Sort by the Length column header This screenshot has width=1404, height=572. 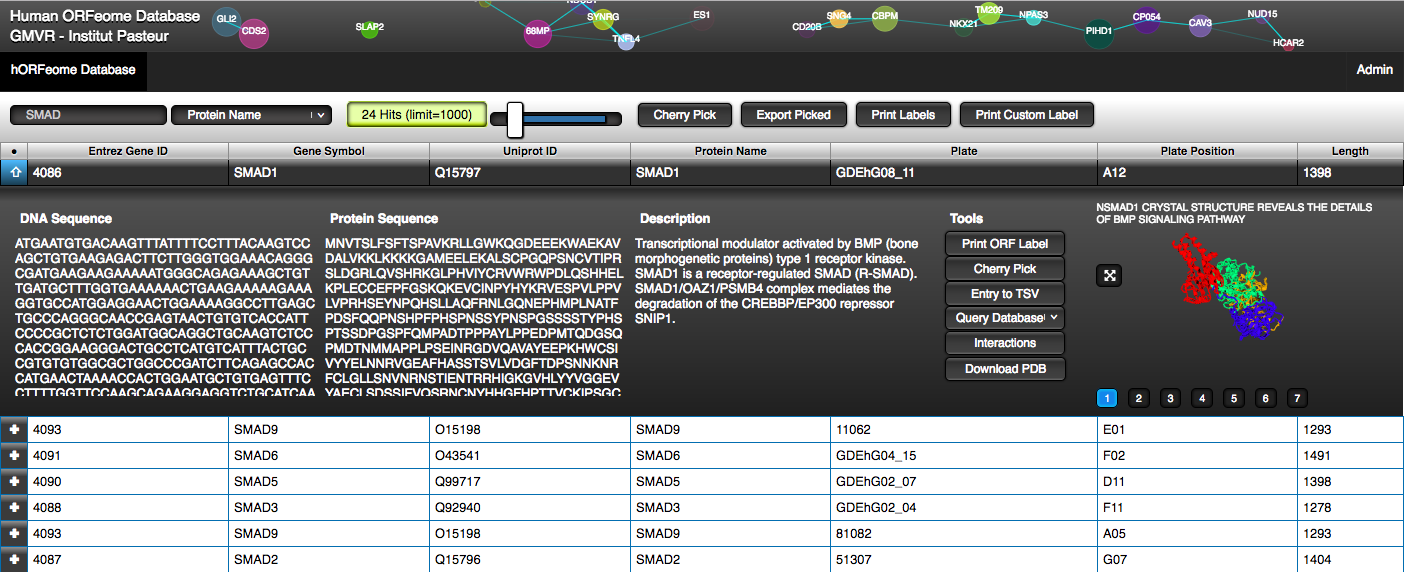click(1350, 151)
